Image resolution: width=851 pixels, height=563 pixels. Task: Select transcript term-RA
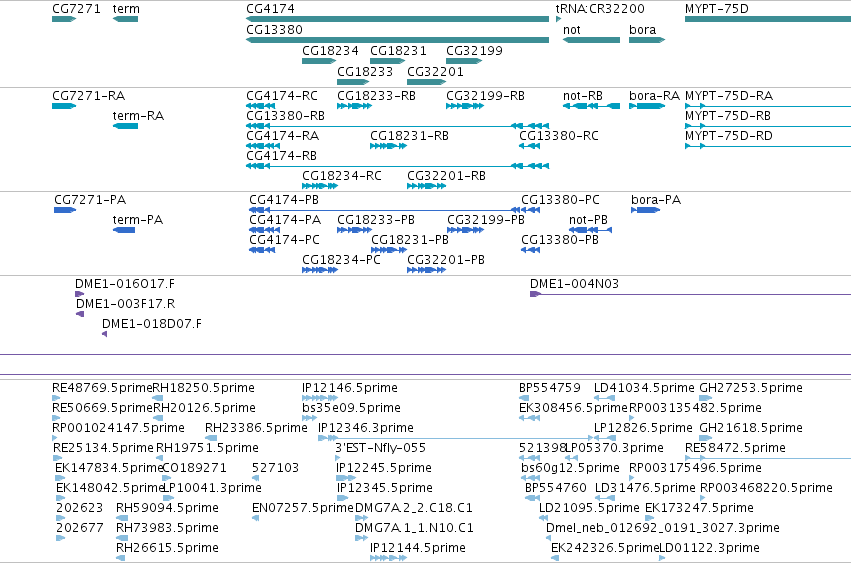click(x=125, y=126)
